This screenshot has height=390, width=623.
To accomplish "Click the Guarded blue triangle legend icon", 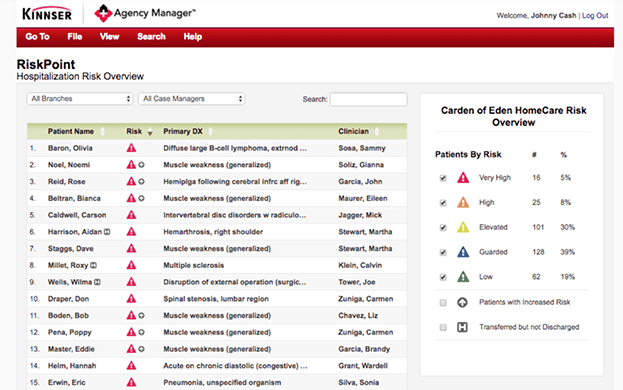I will click(463, 252).
